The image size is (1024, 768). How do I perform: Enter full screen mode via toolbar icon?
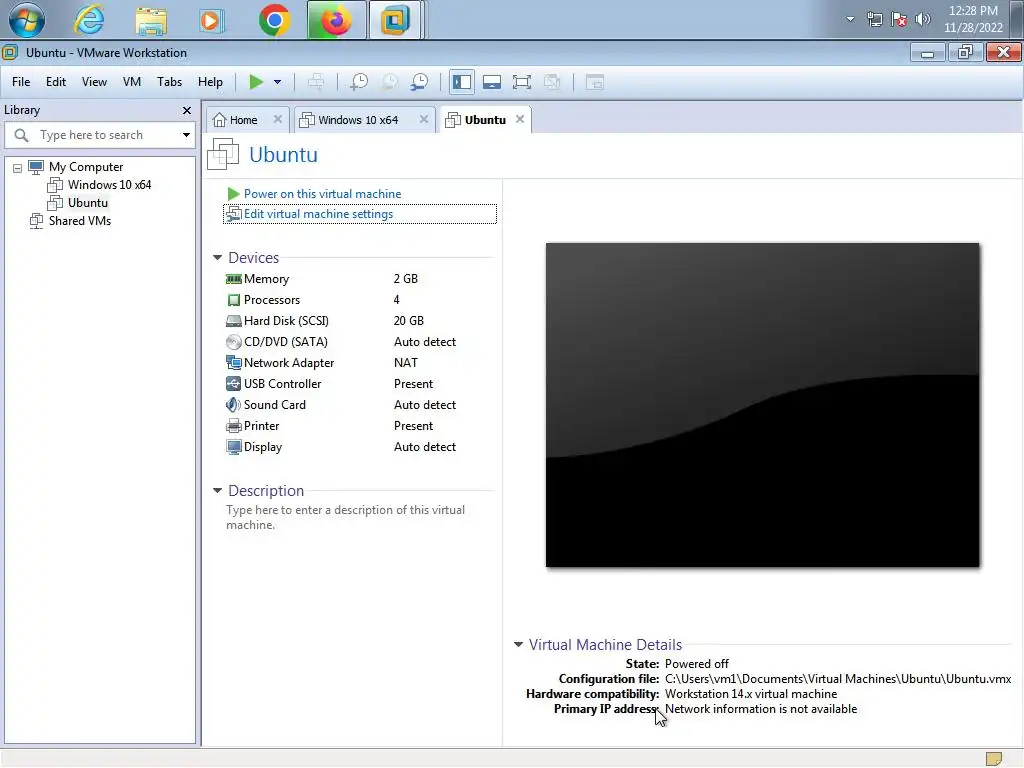click(522, 82)
